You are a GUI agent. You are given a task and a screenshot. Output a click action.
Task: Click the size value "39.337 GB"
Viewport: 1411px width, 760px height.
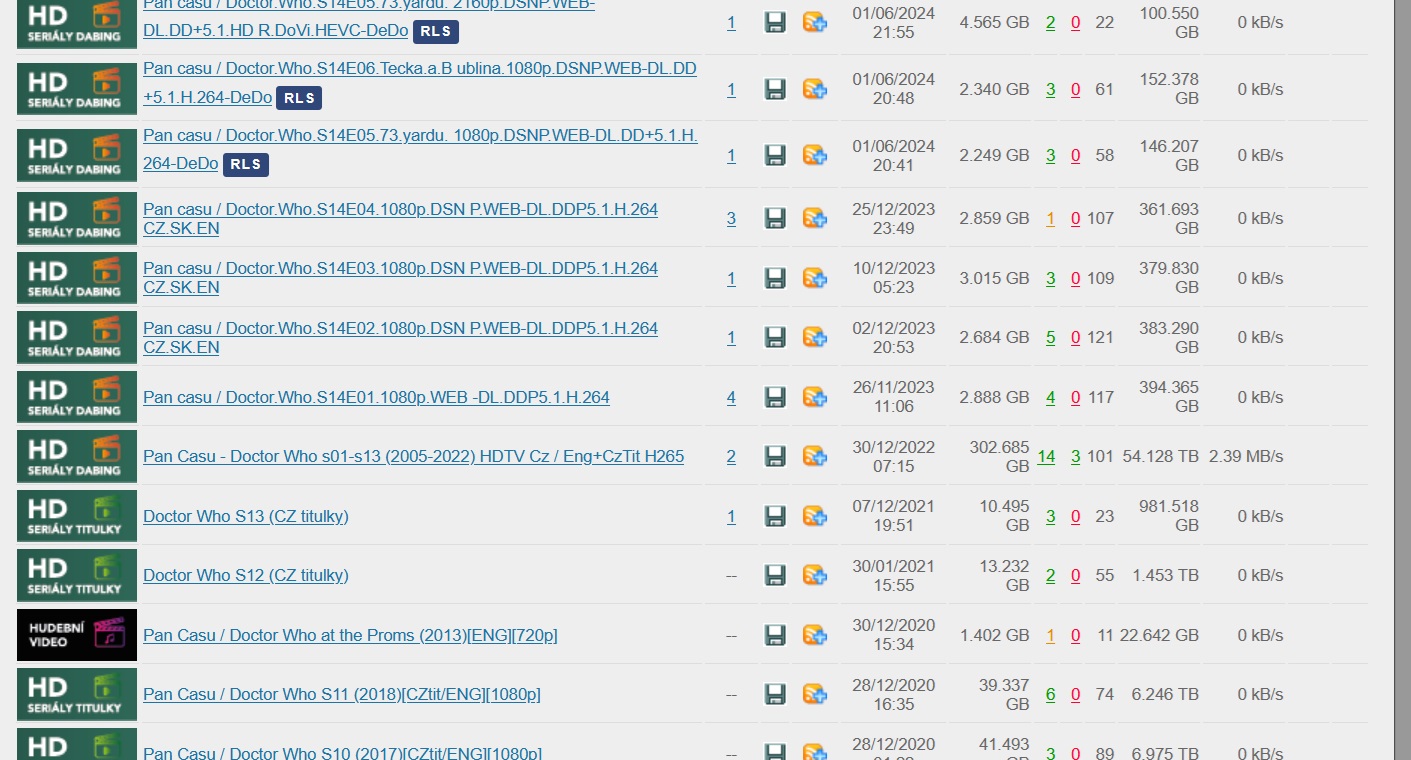pos(1003,694)
